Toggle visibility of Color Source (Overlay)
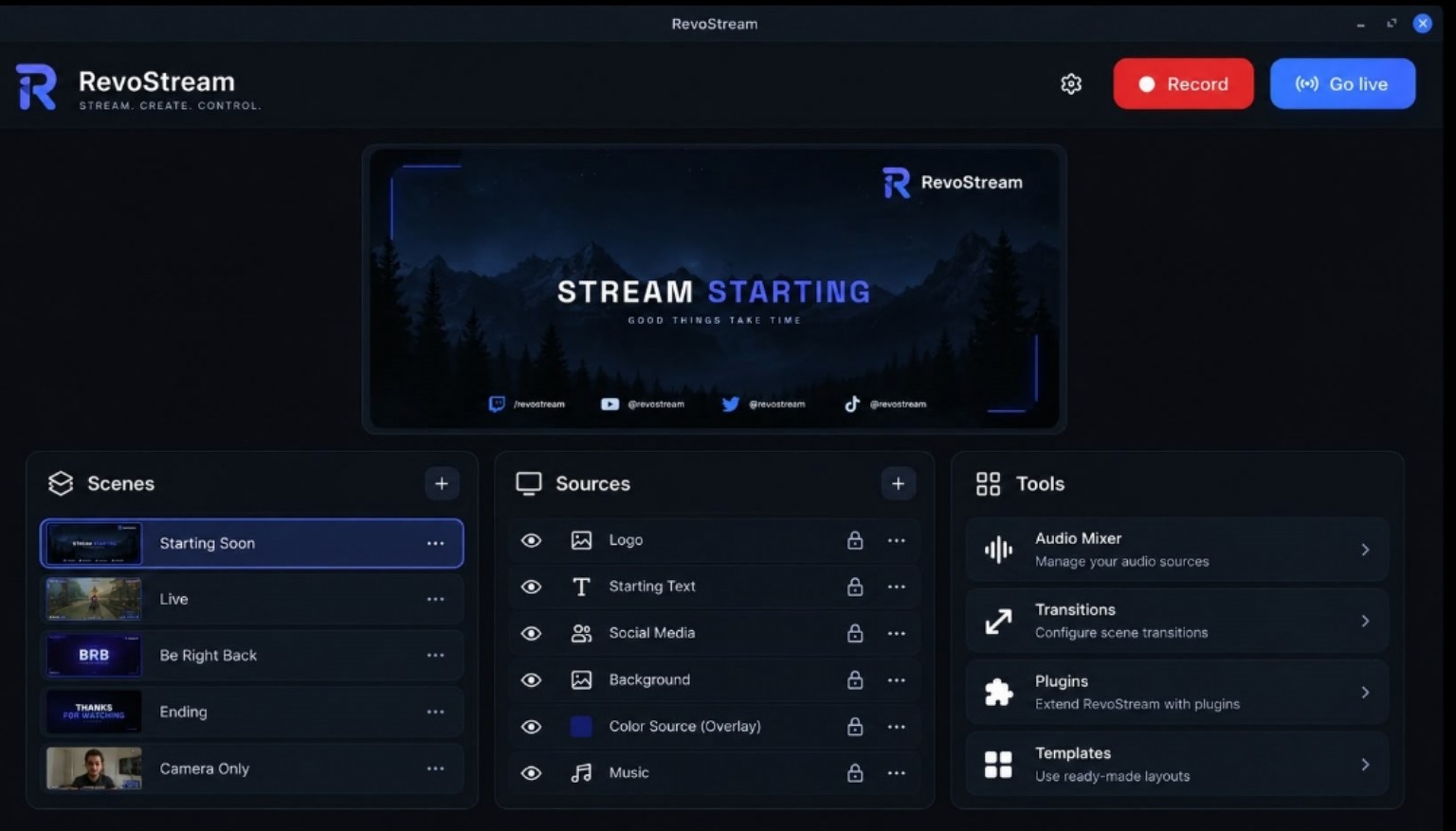The image size is (1456, 831). click(x=532, y=726)
